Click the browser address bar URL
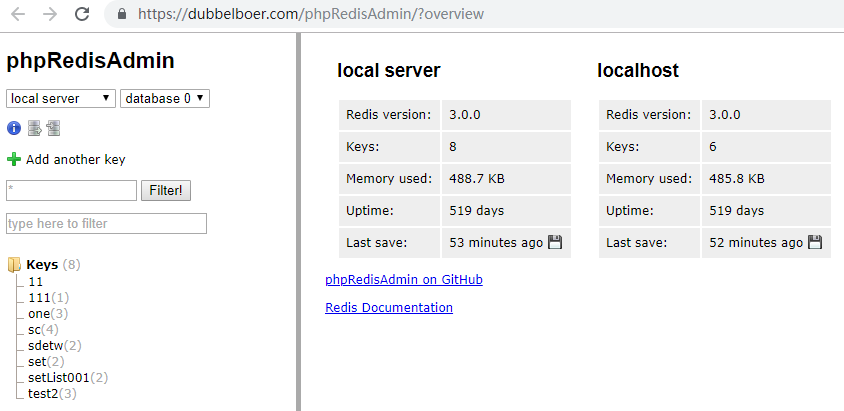Viewport: 844px width, 411px height. point(311,14)
